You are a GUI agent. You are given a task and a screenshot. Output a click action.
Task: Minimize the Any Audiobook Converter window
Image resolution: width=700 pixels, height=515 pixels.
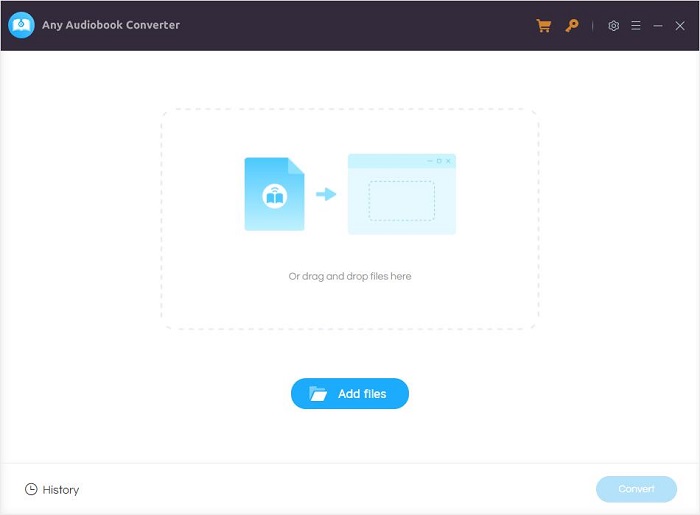[658, 26]
